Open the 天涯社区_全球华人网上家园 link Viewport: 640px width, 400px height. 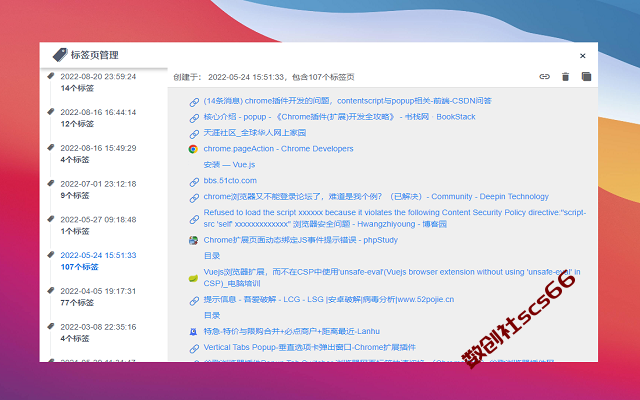click(x=255, y=133)
